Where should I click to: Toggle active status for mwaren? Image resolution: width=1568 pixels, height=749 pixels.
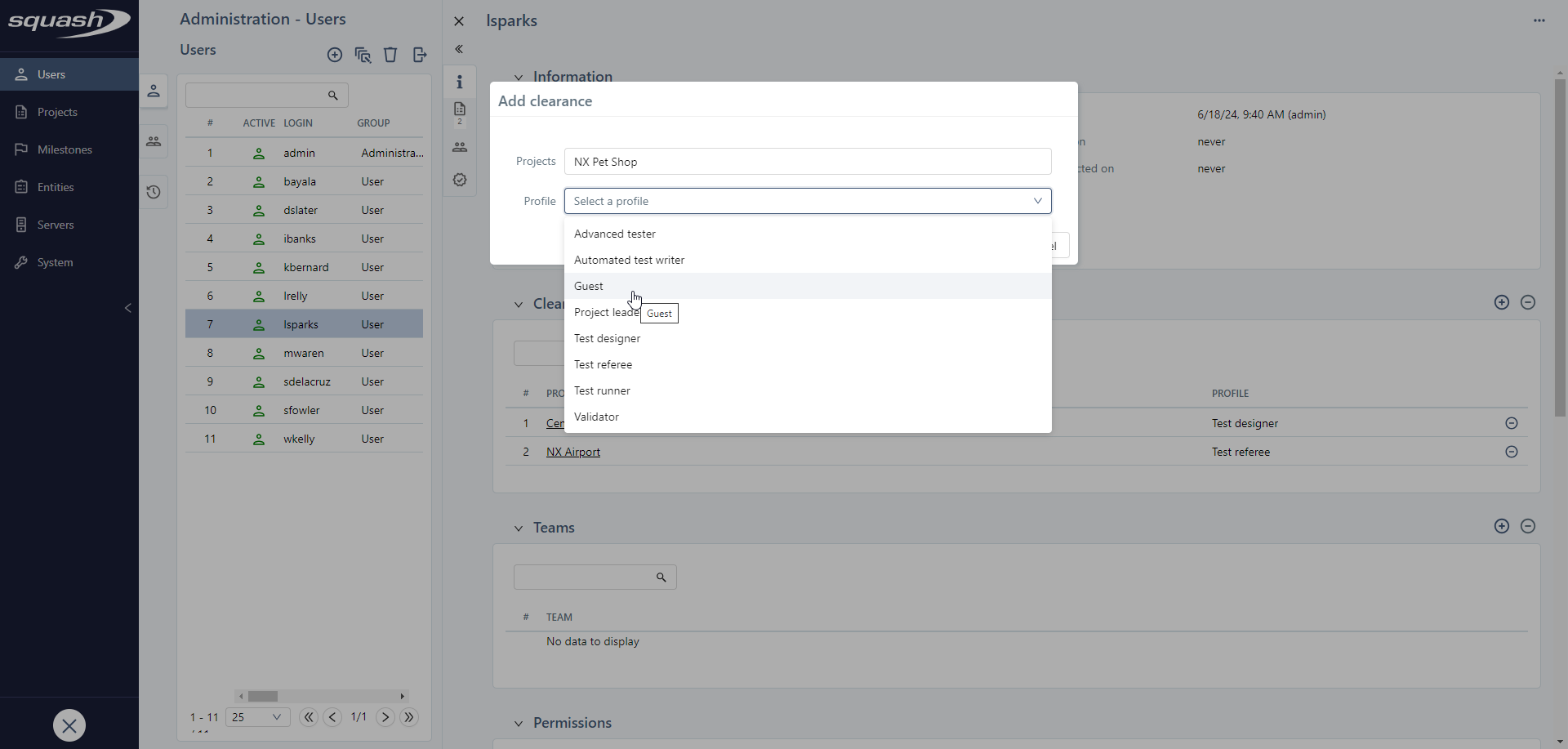click(x=258, y=353)
